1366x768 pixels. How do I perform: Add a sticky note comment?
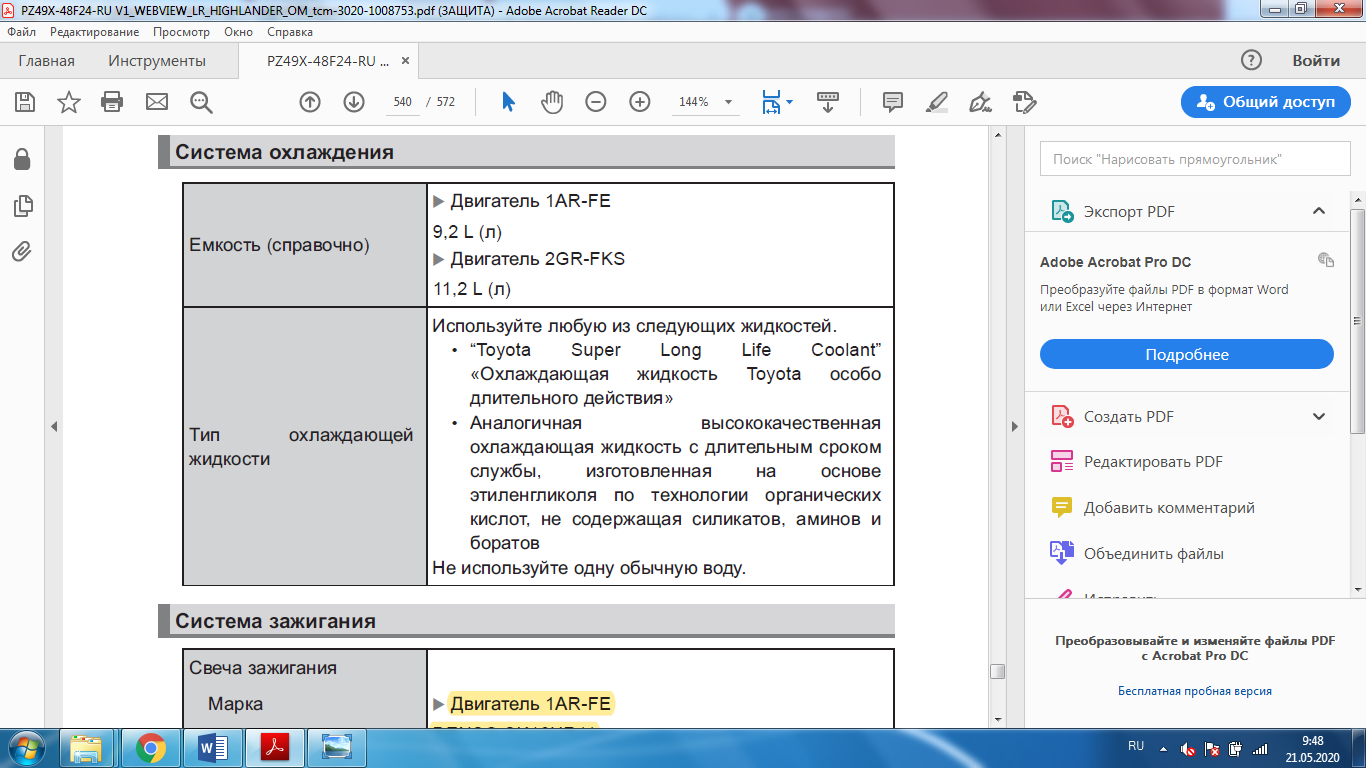[893, 102]
